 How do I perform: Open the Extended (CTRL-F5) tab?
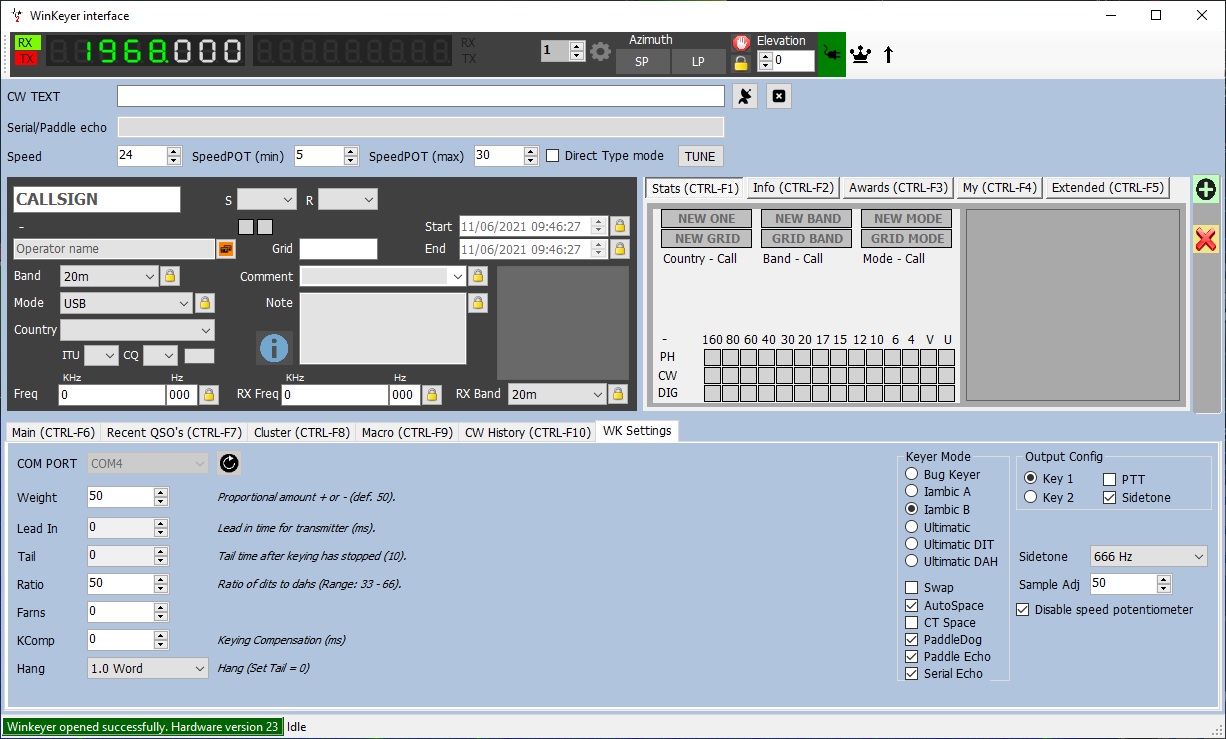(1108, 187)
